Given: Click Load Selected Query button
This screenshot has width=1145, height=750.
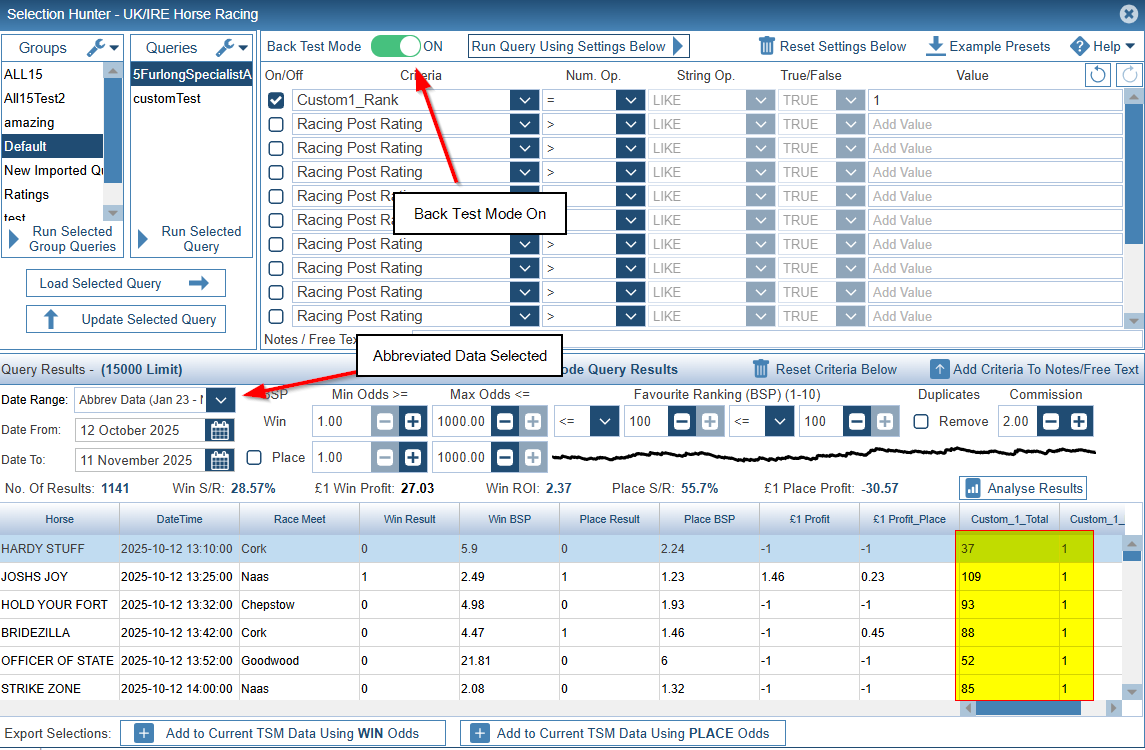Looking at the screenshot, I should pyautogui.click(x=125, y=283).
